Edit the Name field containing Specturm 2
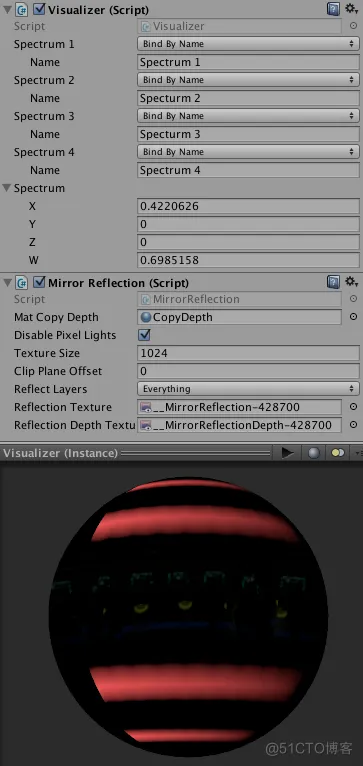The width and height of the screenshot is (363, 766). pyautogui.click(x=248, y=98)
